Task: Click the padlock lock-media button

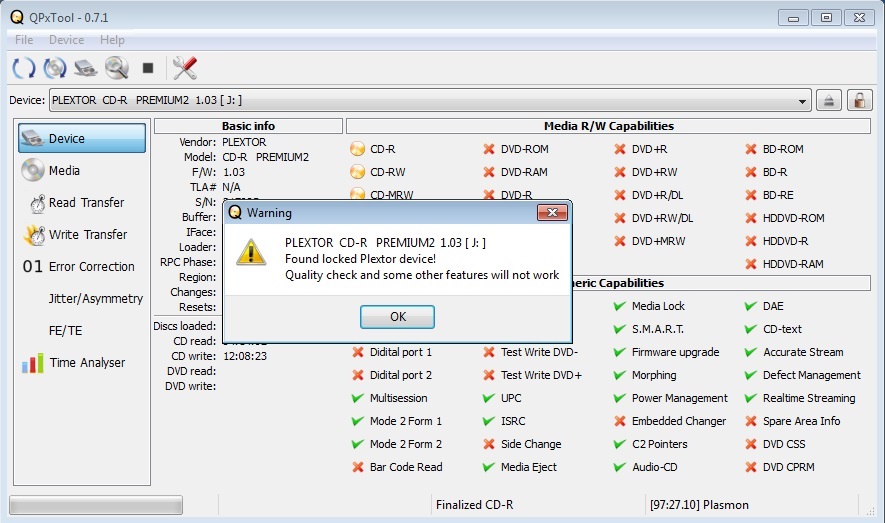Action: (x=859, y=100)
